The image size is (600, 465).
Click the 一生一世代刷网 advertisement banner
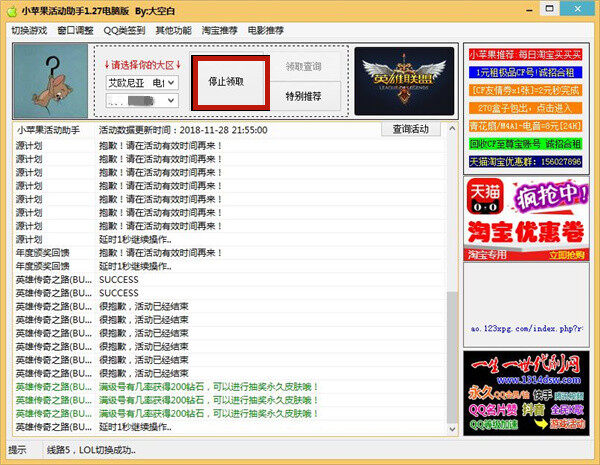click(x=526, y=393)
